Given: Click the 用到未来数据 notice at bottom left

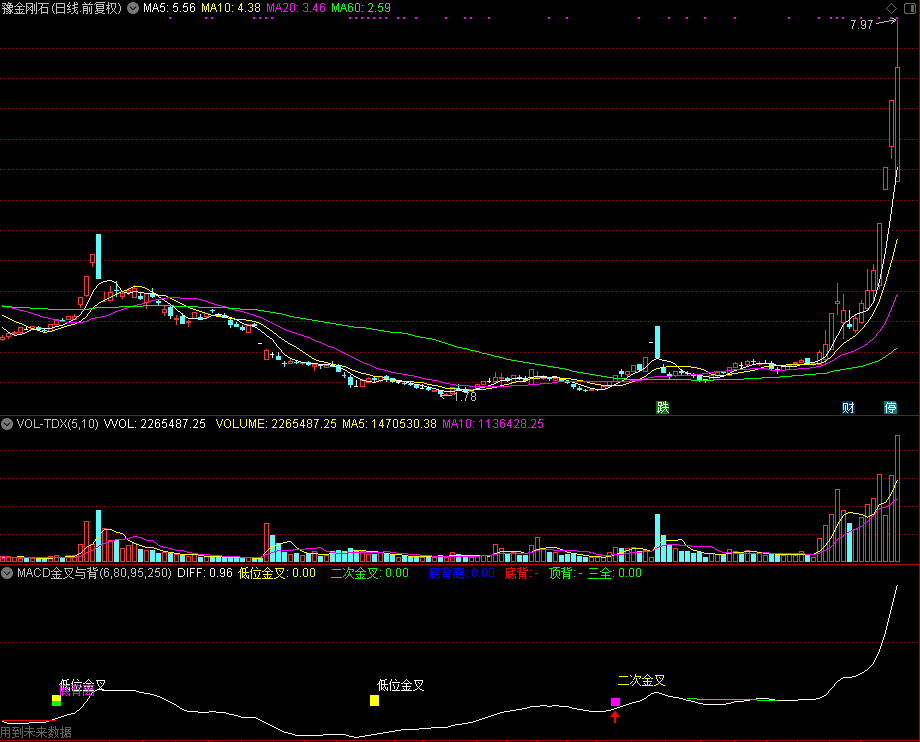Looking at the screenshot, I should click(x=36, y=733).
